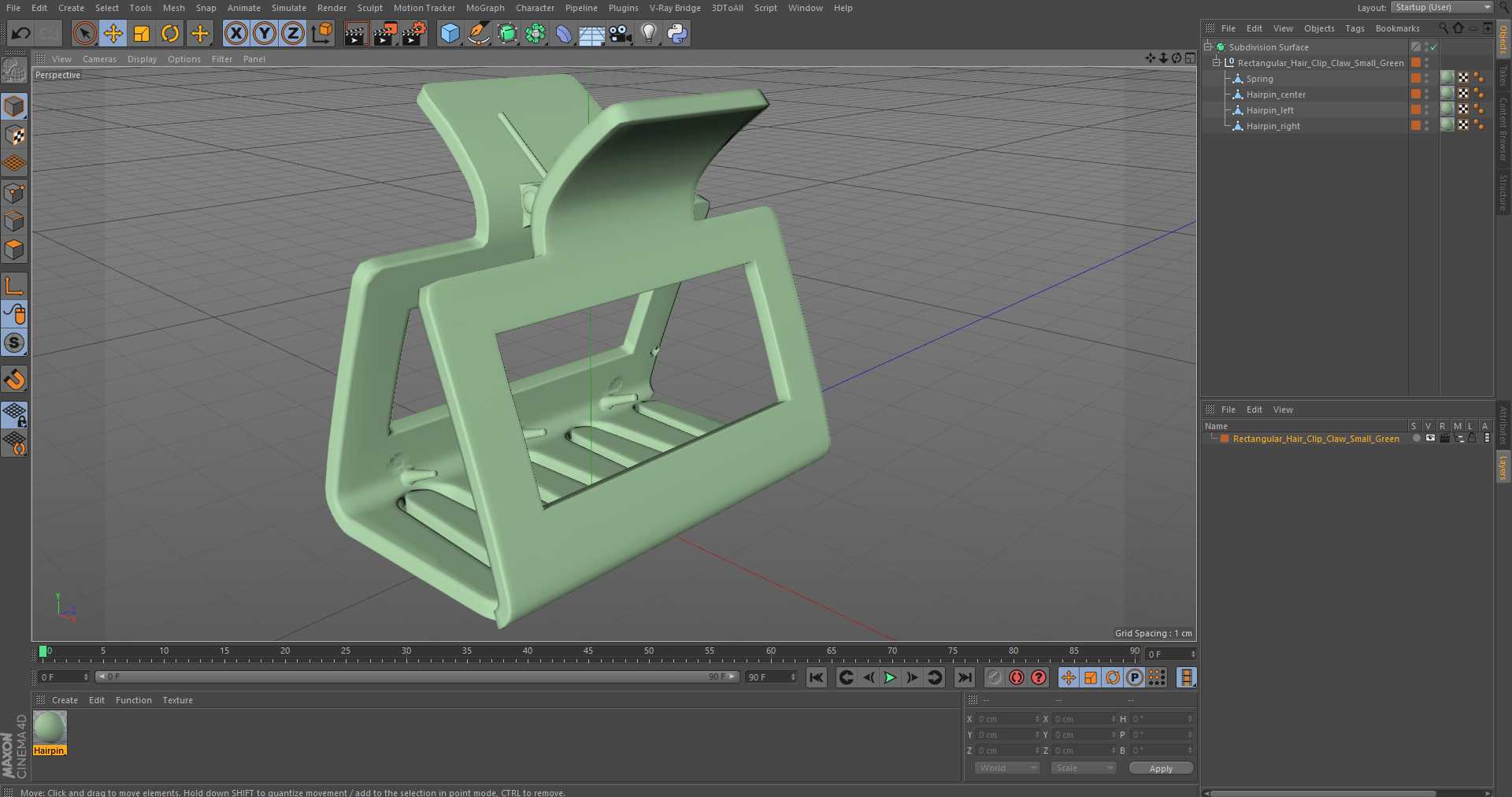This screenshot has width=1512, height=797.
Task: Click the X position input field
Action: [x=1008, y=719]
